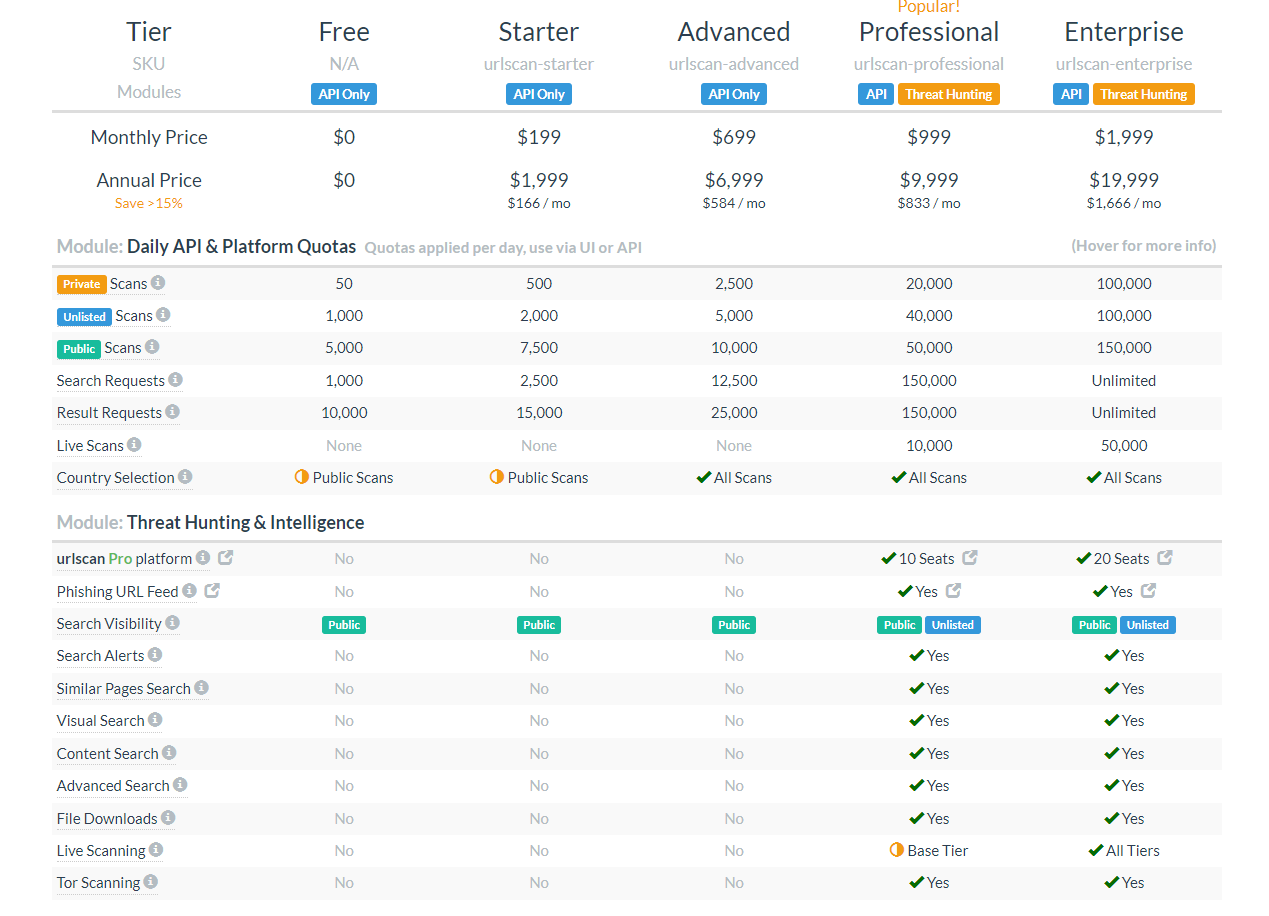1269x916 pixels.
Task: Click the Country Selection label
Action: pos(115,477)
